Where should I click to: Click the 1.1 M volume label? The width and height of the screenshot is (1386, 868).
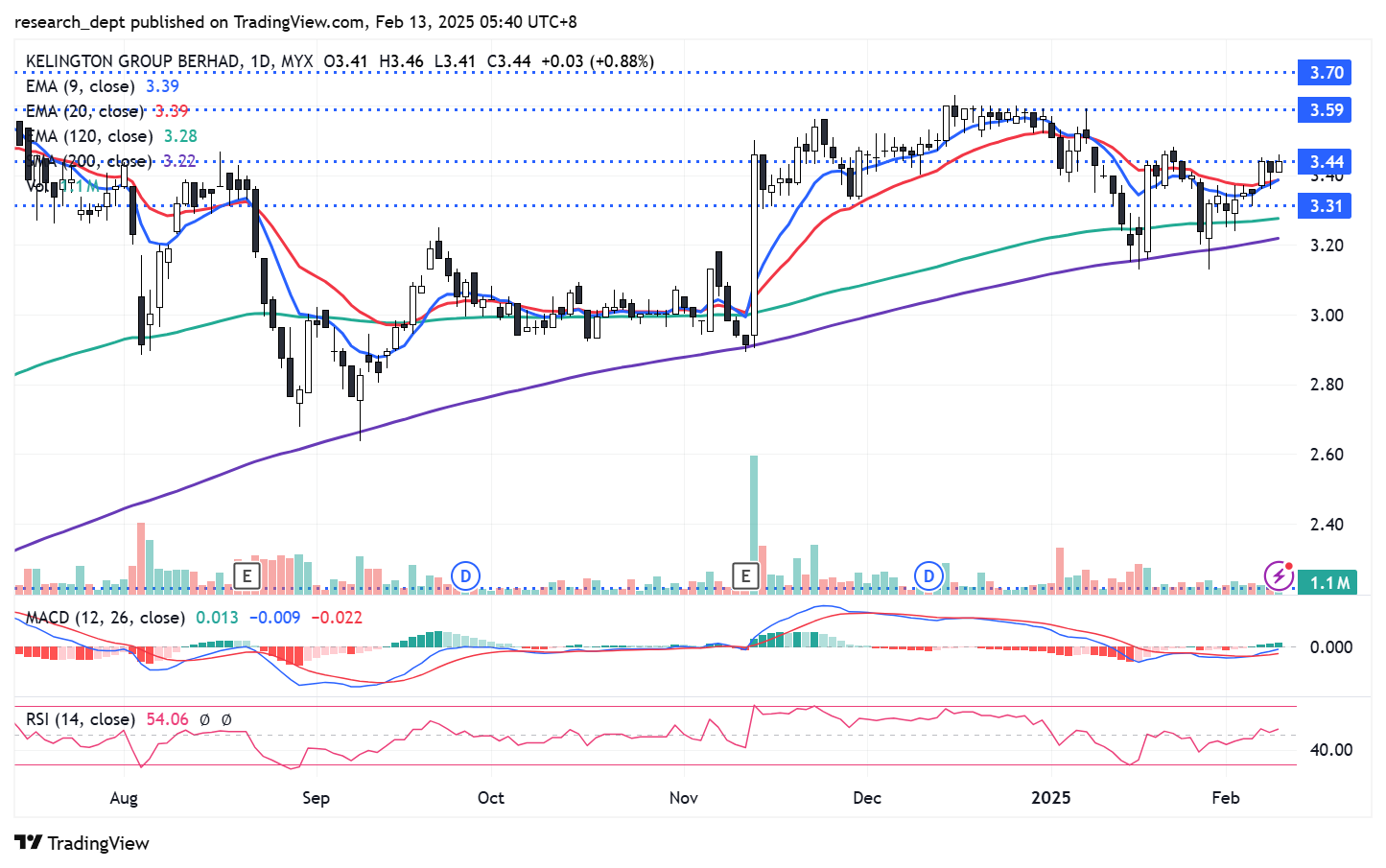(x=1328, y=583)
